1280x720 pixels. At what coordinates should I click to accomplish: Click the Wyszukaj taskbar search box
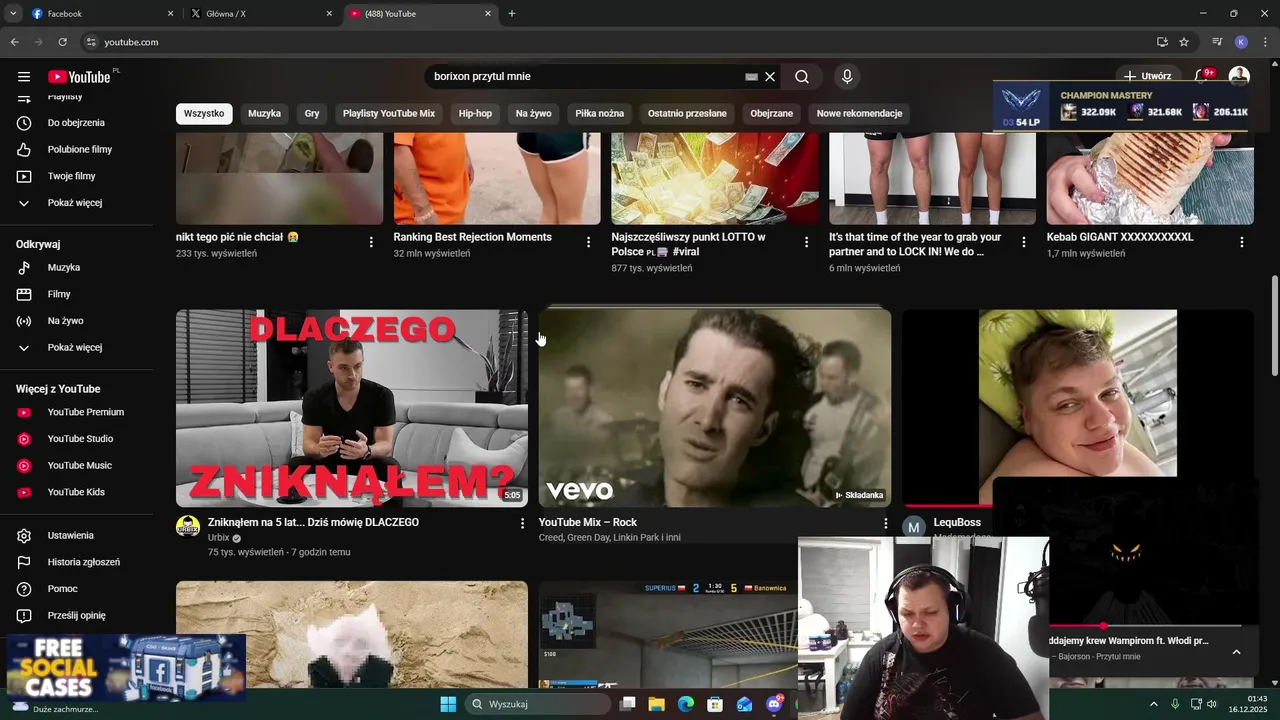(538, 704)
